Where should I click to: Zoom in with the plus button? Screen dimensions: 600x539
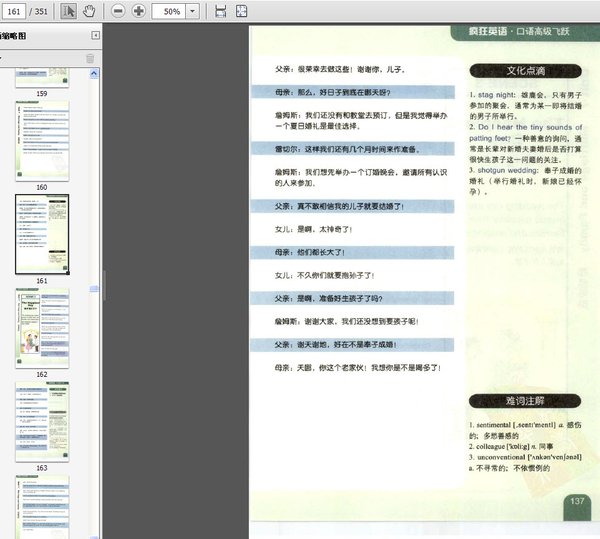pyautogui.click(x=138, y=11)
